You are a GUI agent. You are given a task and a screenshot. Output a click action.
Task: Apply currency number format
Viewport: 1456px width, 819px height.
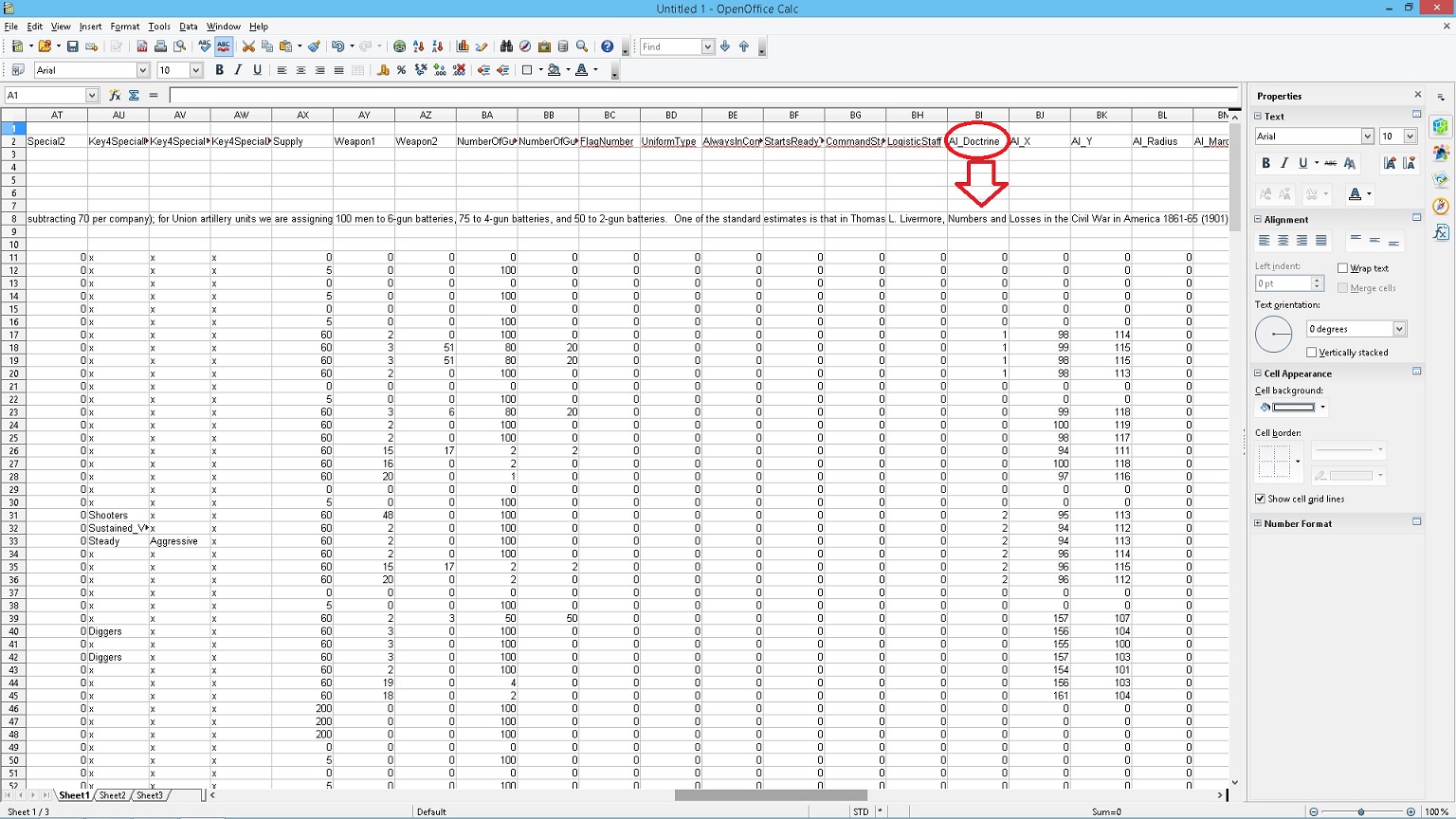(x=383, y=70)
